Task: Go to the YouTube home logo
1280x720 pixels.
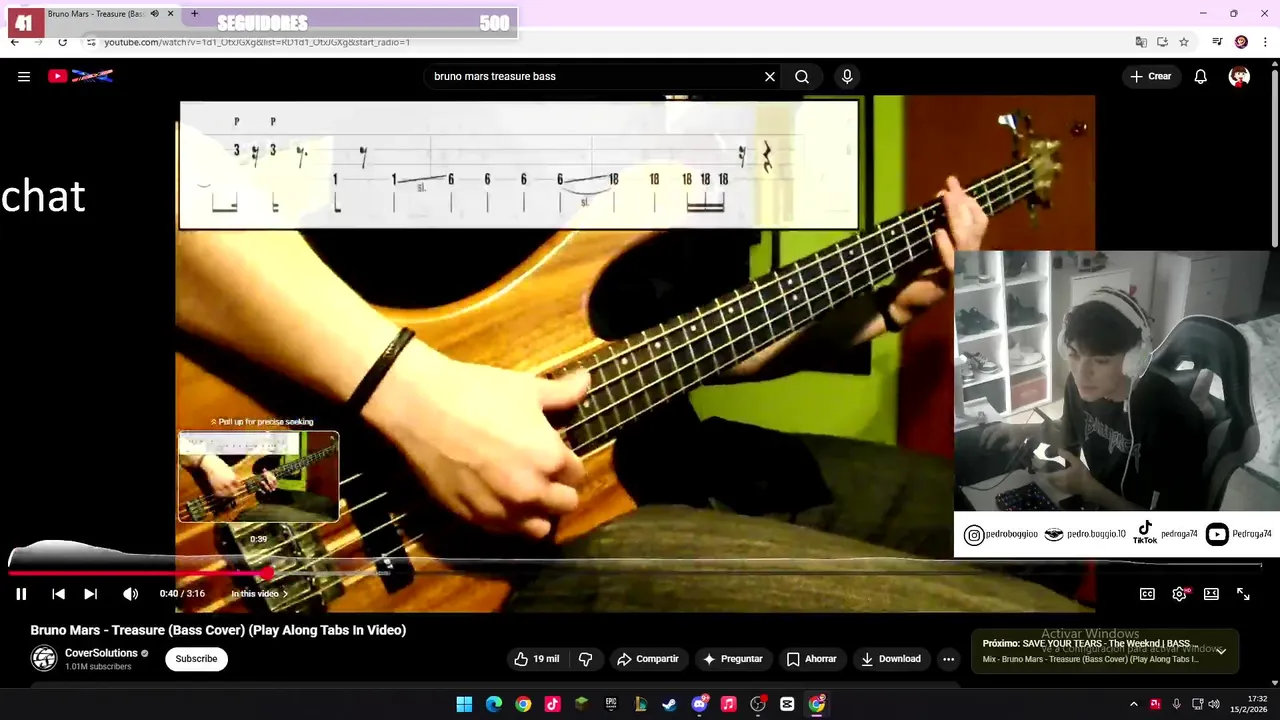Action: (80, 76)
